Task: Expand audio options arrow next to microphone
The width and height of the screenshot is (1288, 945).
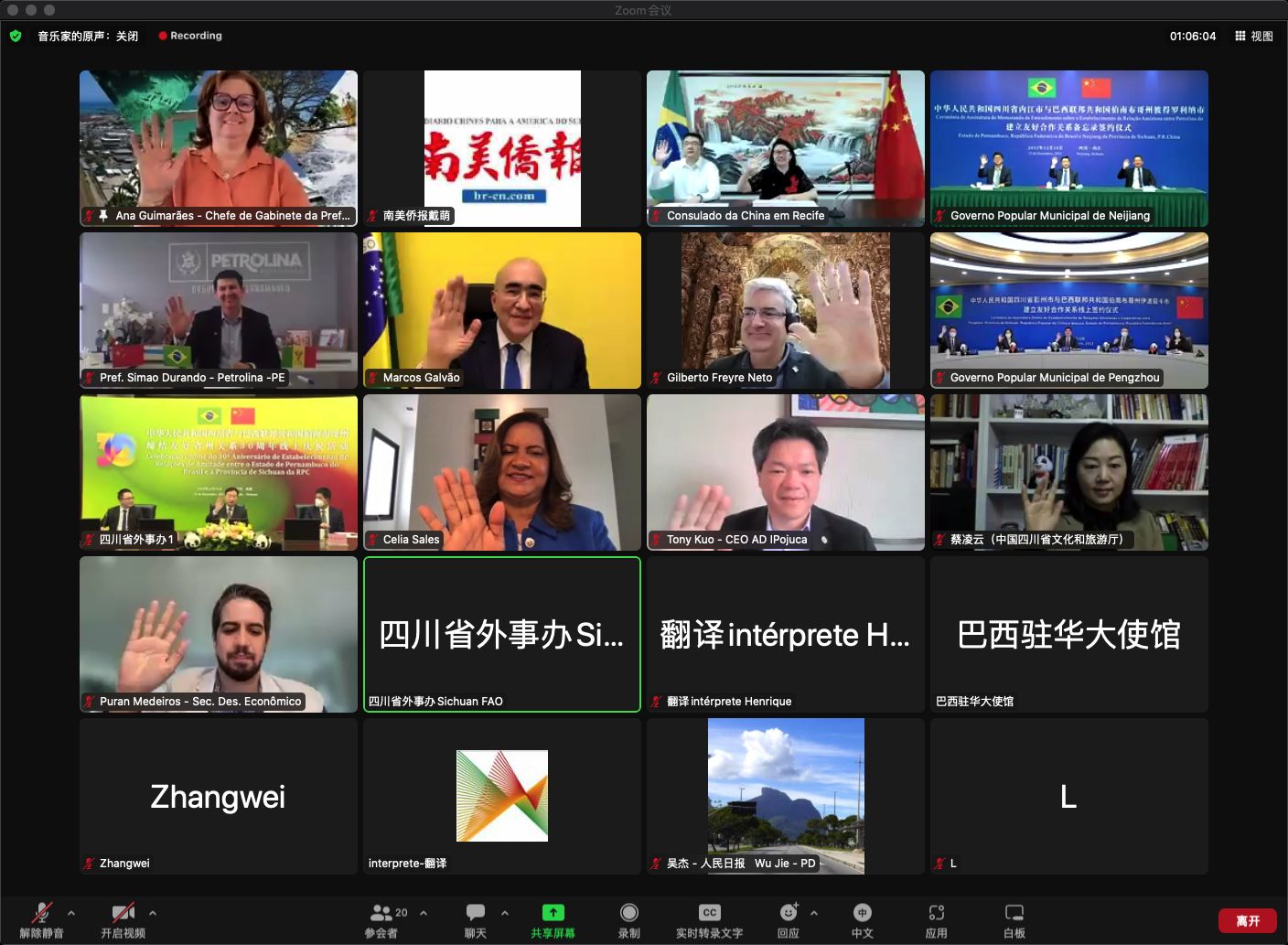Action: pyautogui.click(x=71, y=913)
